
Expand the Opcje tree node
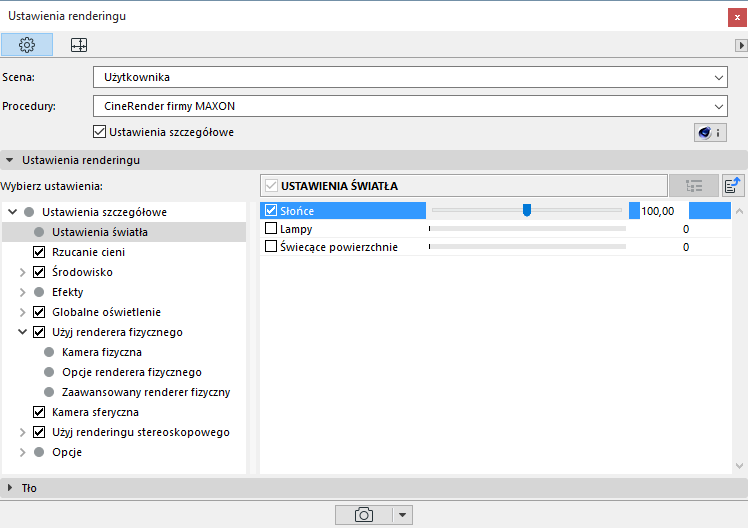tap(22, 453)
